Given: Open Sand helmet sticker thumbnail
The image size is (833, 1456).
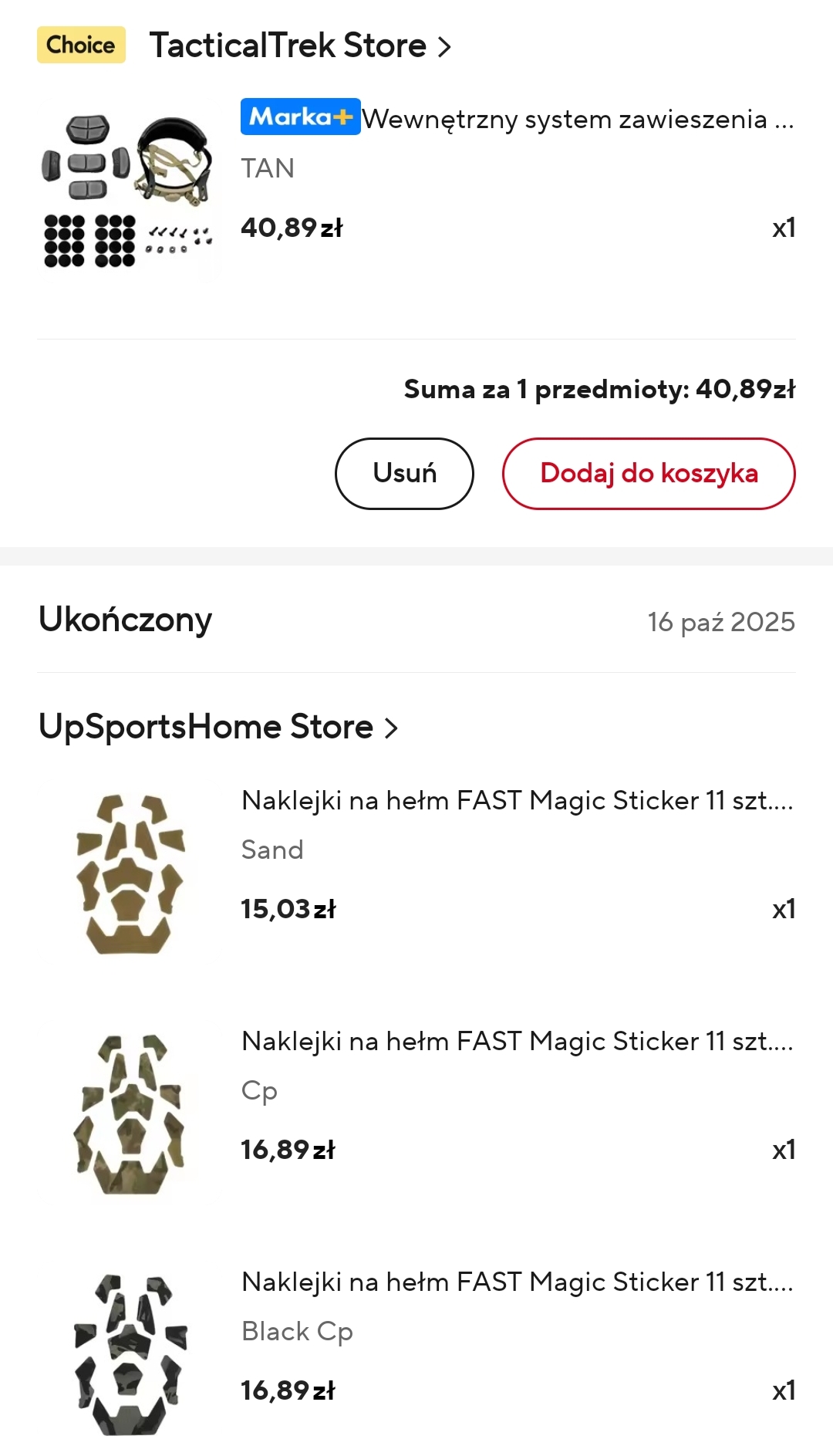Looking at the screenshot, I should pyautogui.click(x=130, y=873).
